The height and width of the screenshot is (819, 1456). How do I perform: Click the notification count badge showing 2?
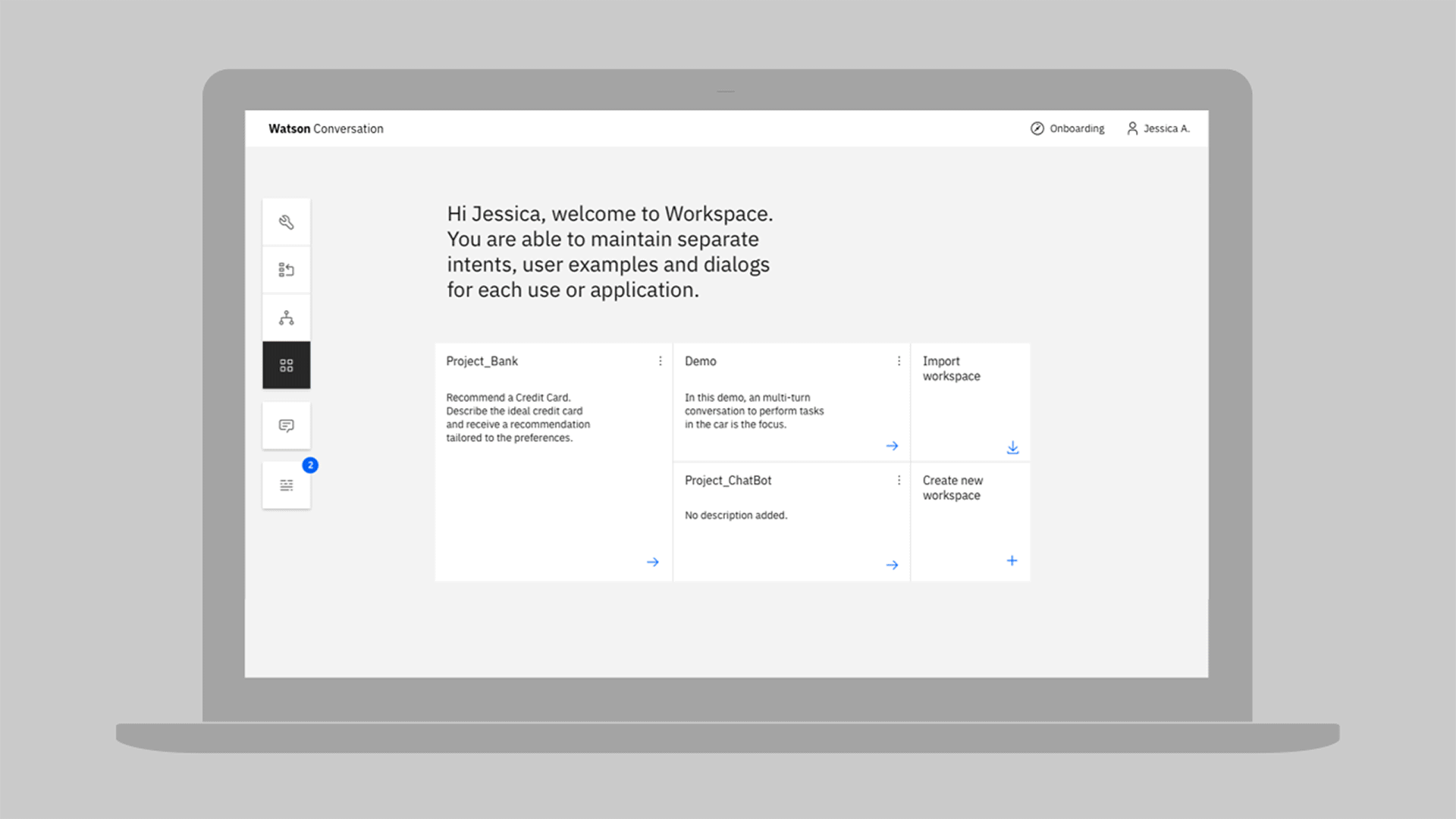point(309,466)
